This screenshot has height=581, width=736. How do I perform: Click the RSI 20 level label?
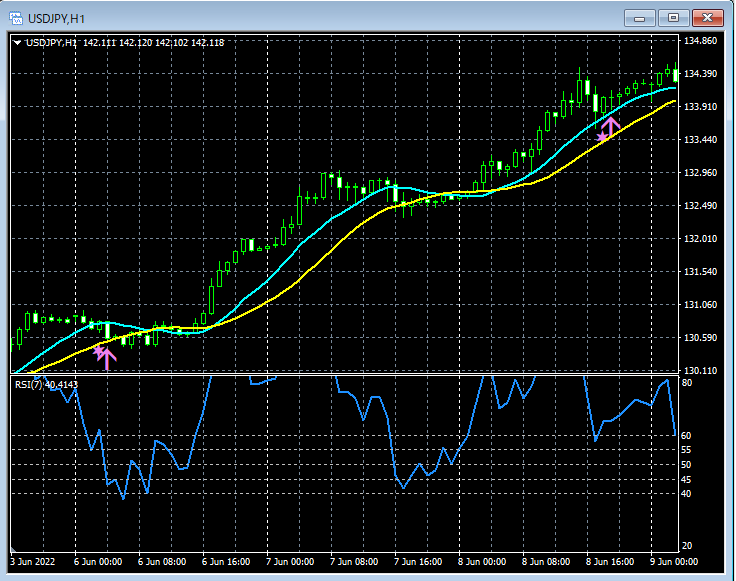click(687, 546)
